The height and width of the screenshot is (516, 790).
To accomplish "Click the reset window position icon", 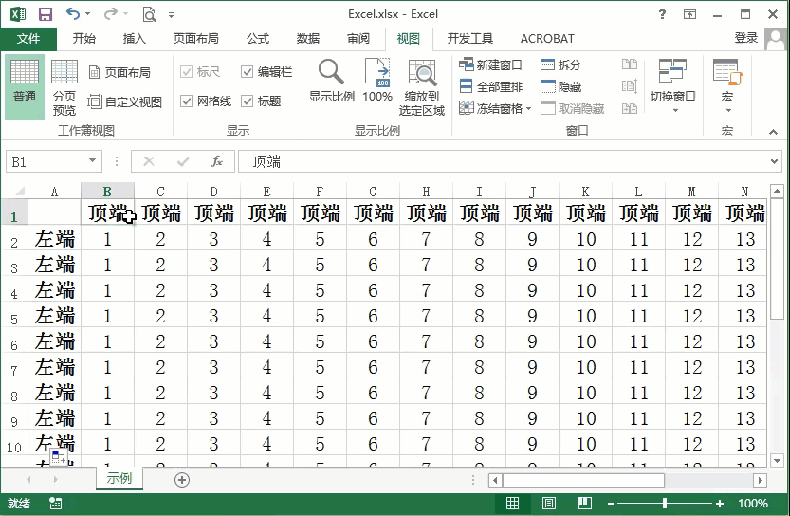I will 629,108.
